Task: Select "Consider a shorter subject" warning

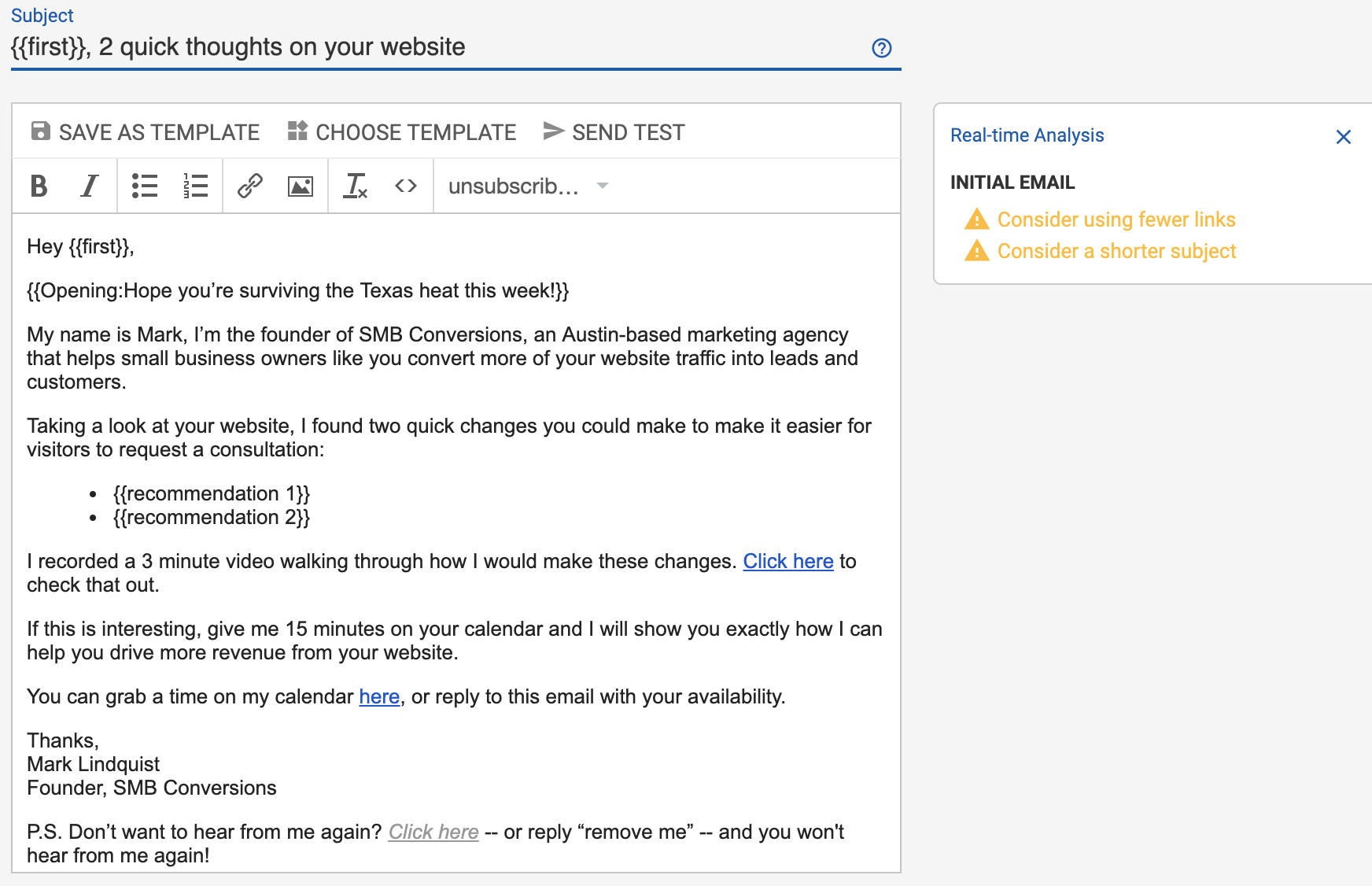Action: (x=1116, y=251)
